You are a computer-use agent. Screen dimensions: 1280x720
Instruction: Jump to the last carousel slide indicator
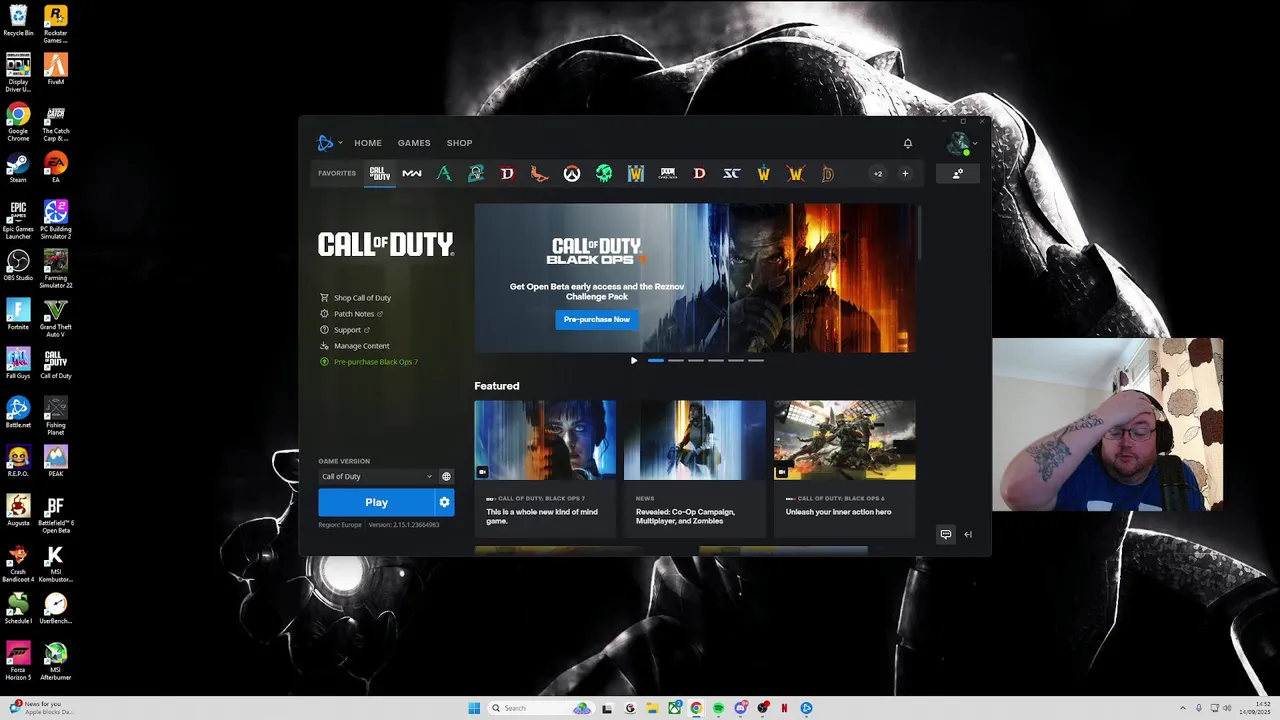(756, 360)
